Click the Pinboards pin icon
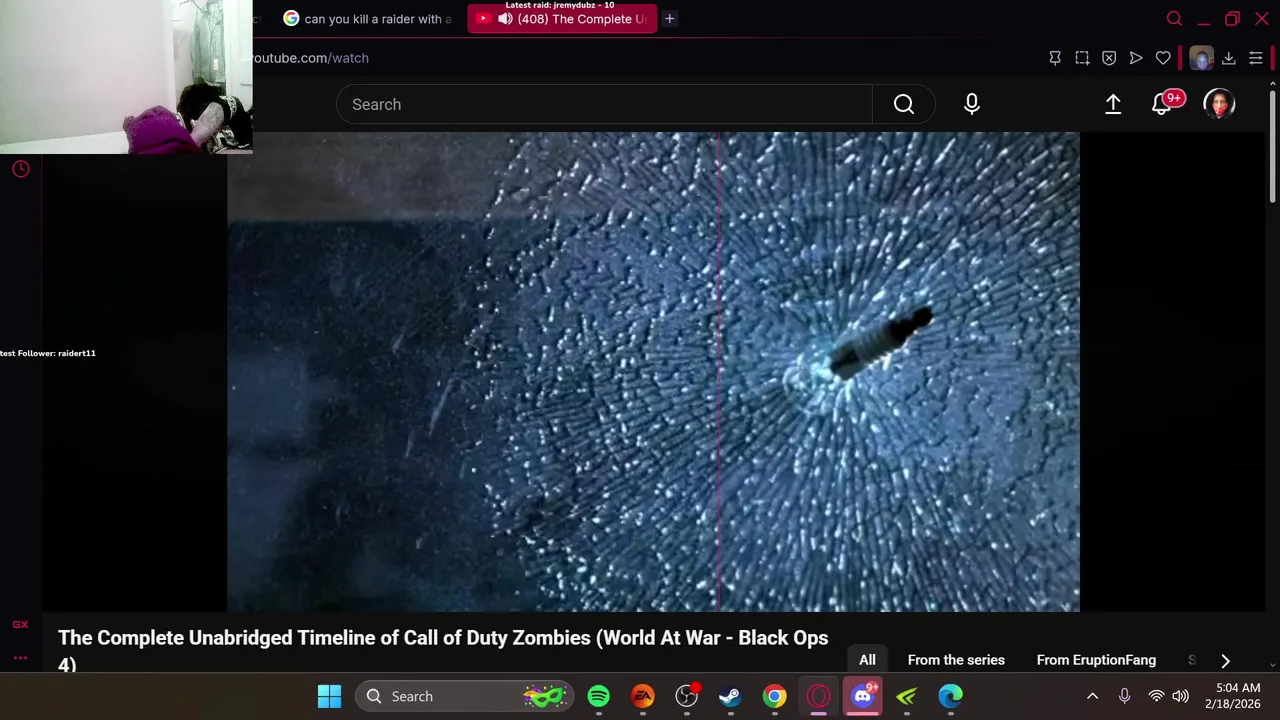The width and height of the screenshot is (1280, 720). point(1055,58)
